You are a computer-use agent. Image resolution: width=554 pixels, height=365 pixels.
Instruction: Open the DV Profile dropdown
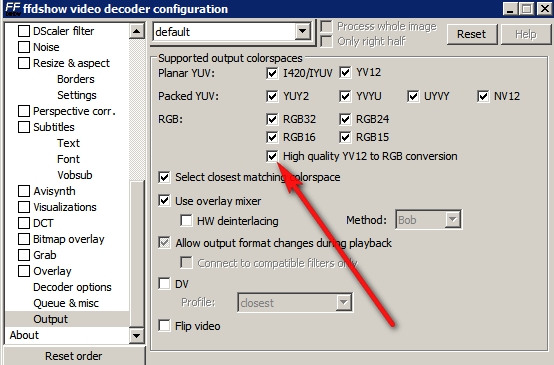click(x=295, y=302)
